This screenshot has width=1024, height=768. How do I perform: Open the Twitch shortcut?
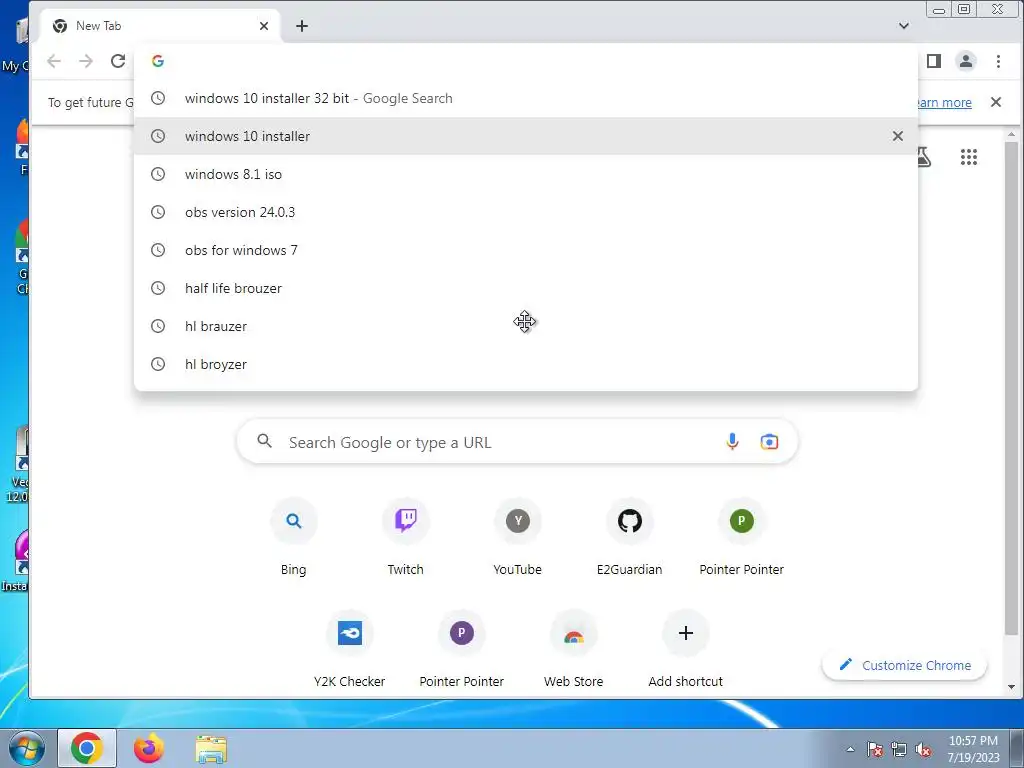(x=406, y=538)
